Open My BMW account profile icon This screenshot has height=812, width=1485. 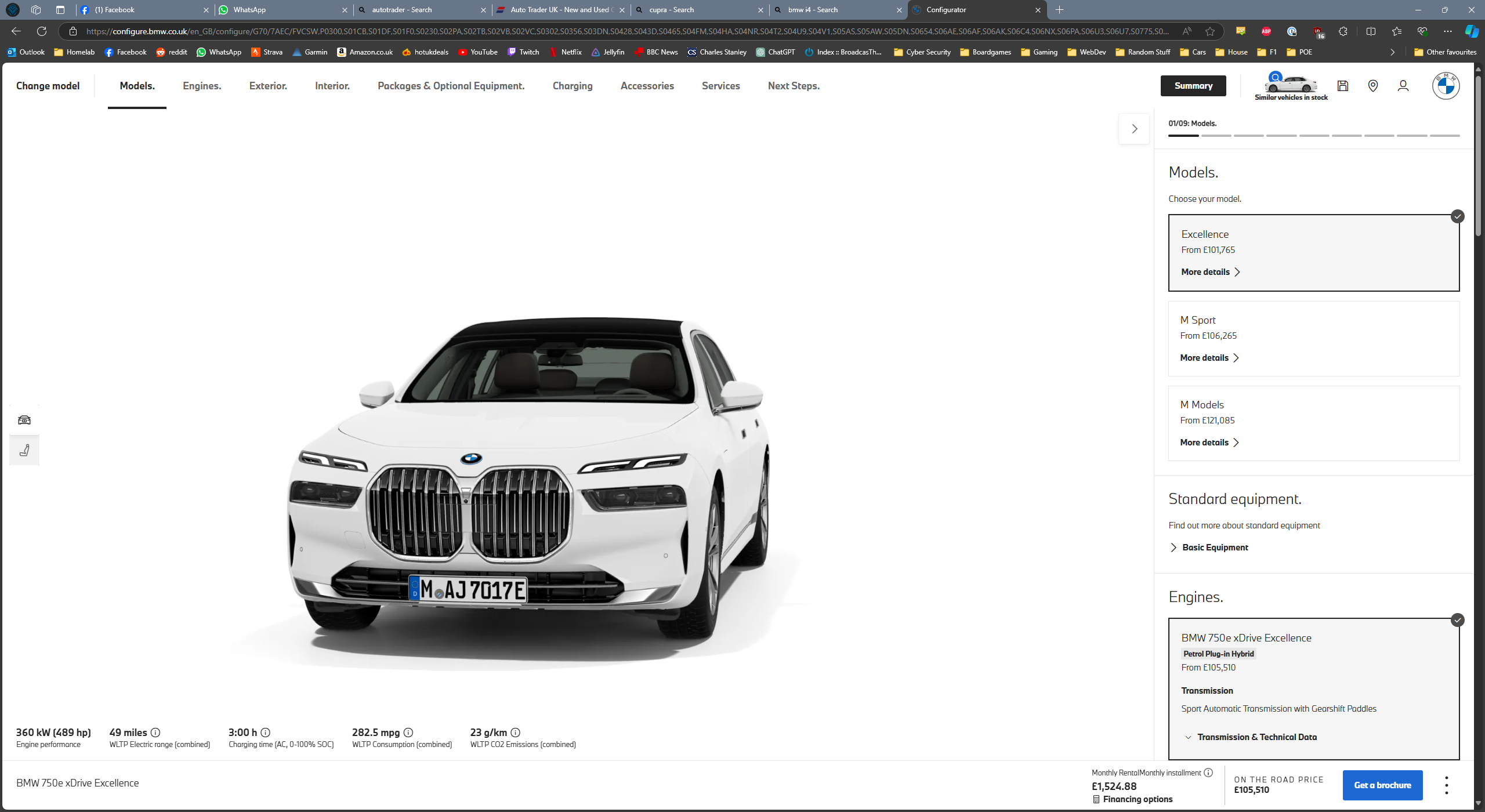point(1403,86)
